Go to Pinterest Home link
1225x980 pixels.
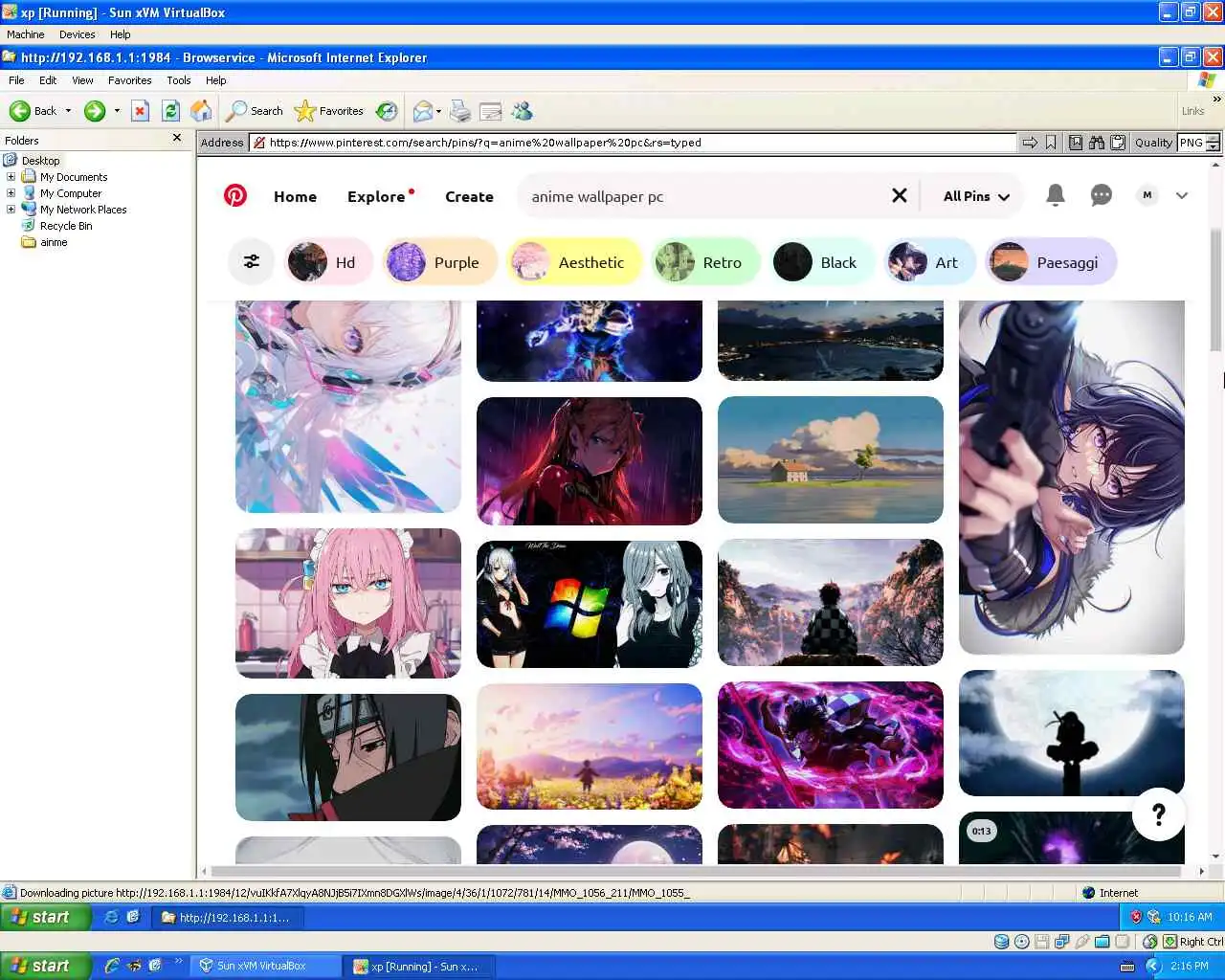pos(295,196)
